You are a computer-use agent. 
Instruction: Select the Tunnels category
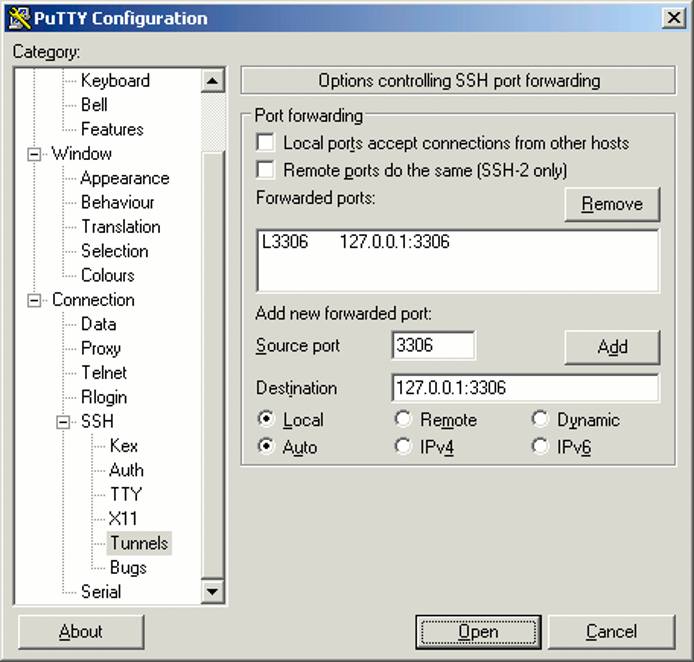(x=139, y=543)
